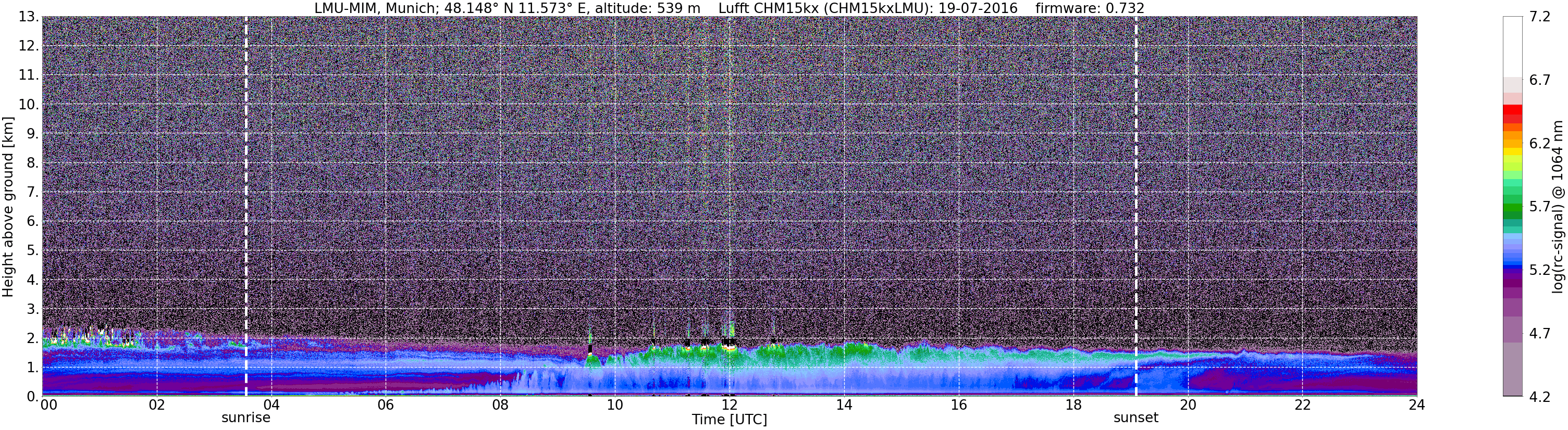Image resolution: width=1568 pixels, height=430 pixels.
Task: Click the '5.' height axis tick label
Action: pyautogui.click(x=33, y=250)
